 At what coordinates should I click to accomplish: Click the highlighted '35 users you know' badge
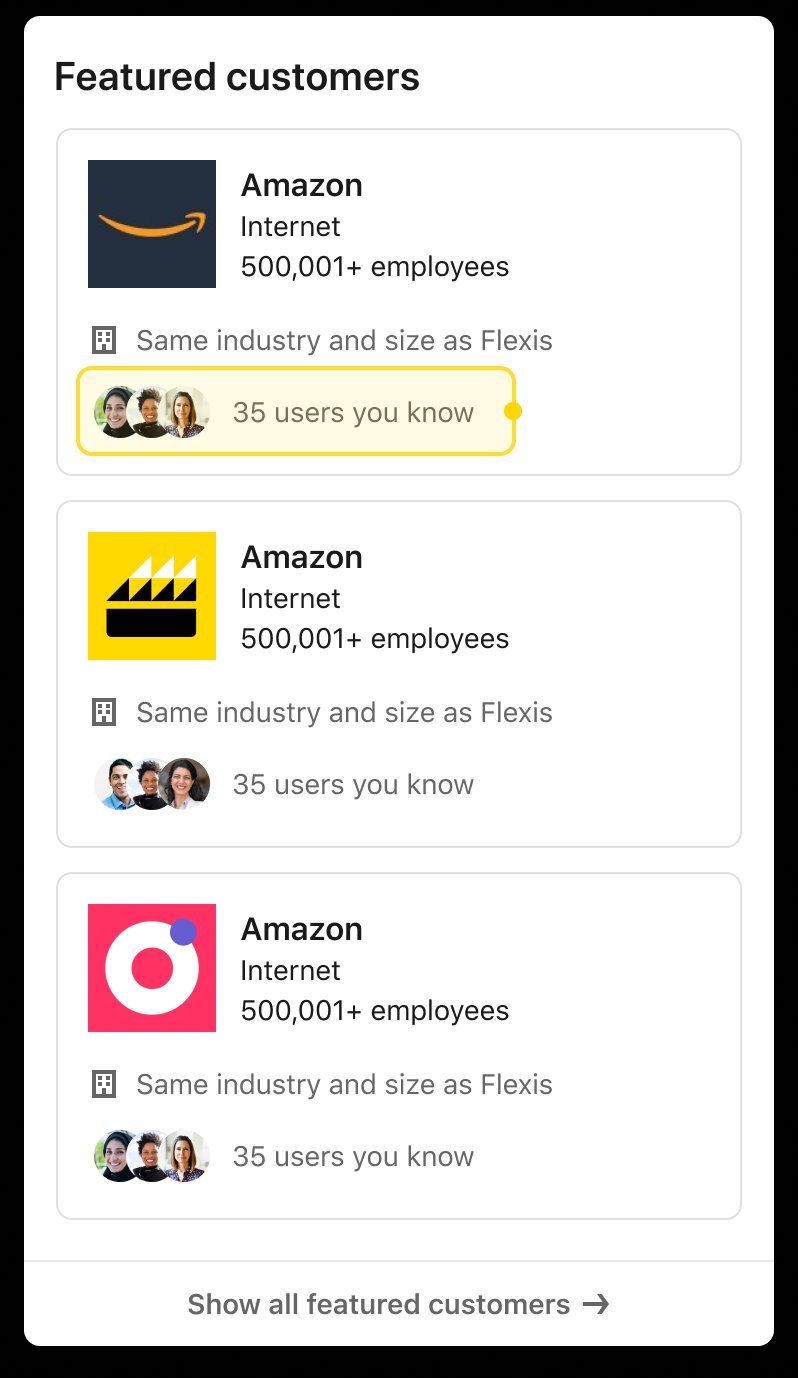pos(296,411)
